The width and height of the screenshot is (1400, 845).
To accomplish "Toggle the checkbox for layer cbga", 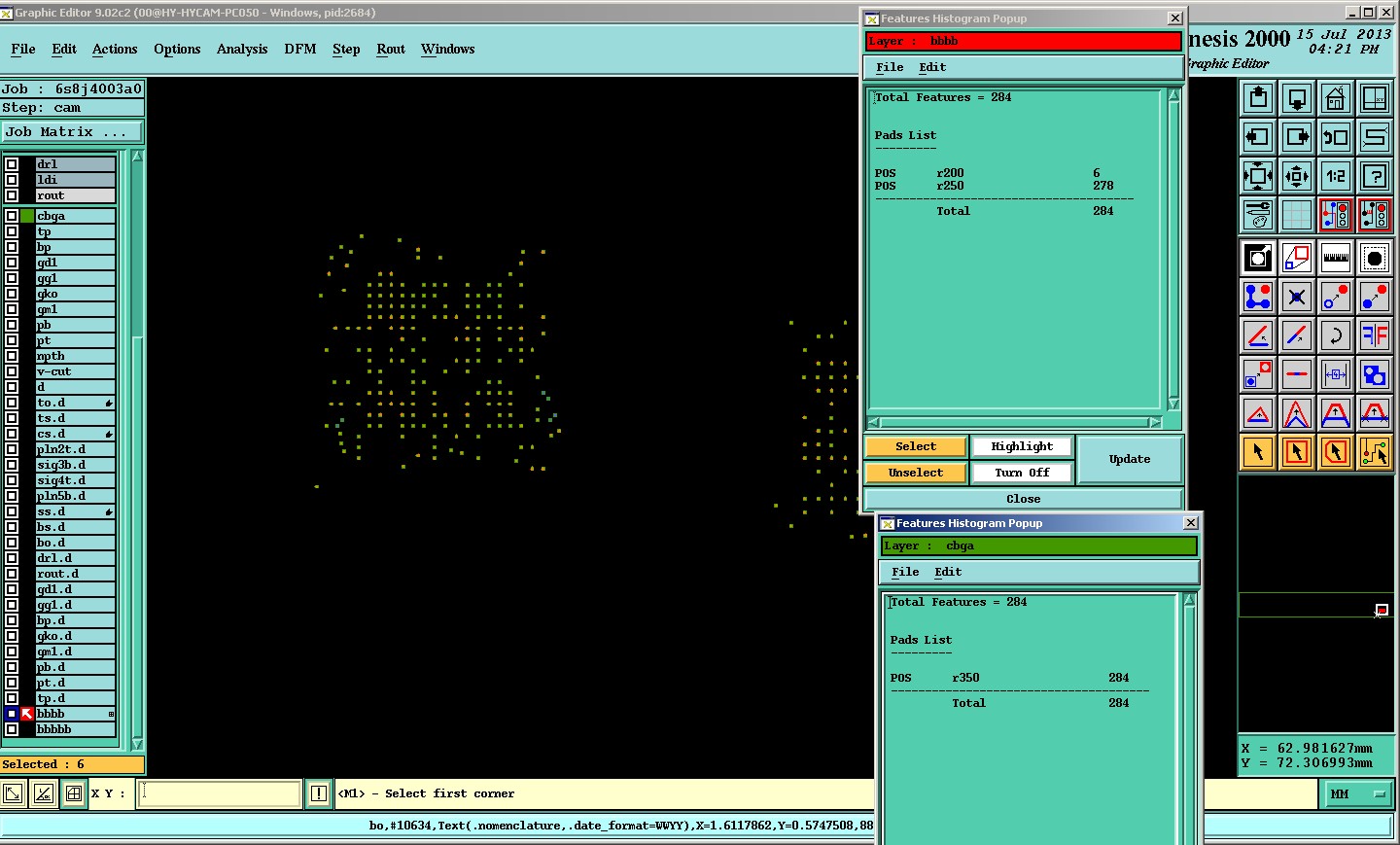I will point(12,216).
